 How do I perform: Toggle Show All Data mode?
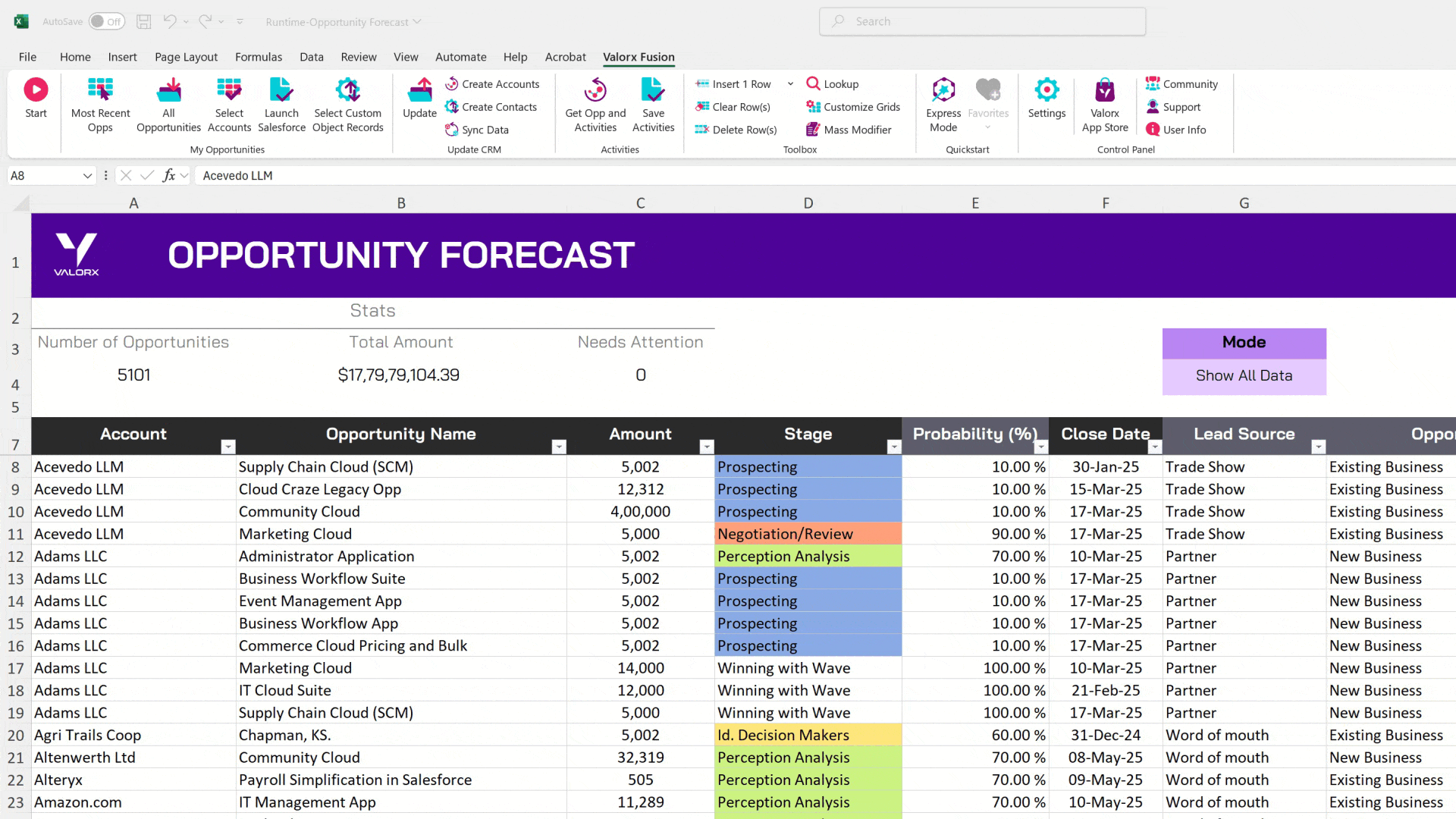[x=1244, y=375]
